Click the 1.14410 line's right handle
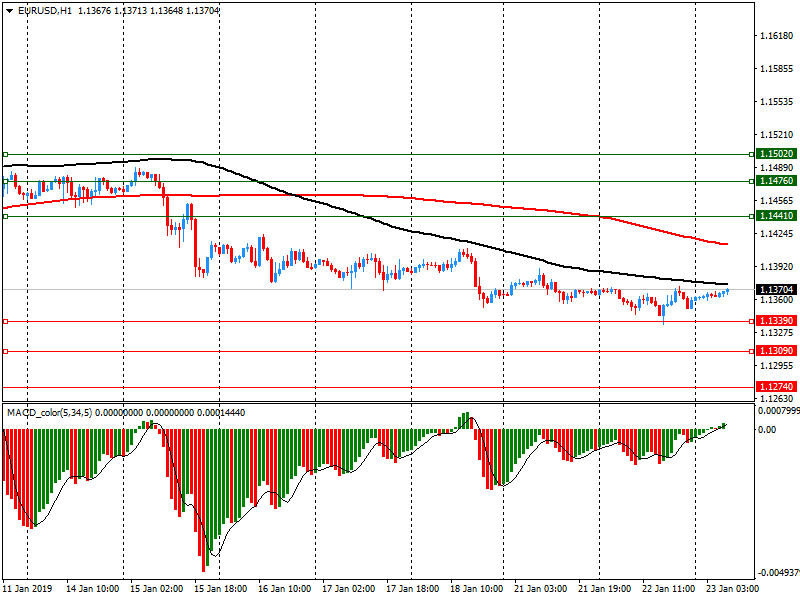 tap(752, 216)
